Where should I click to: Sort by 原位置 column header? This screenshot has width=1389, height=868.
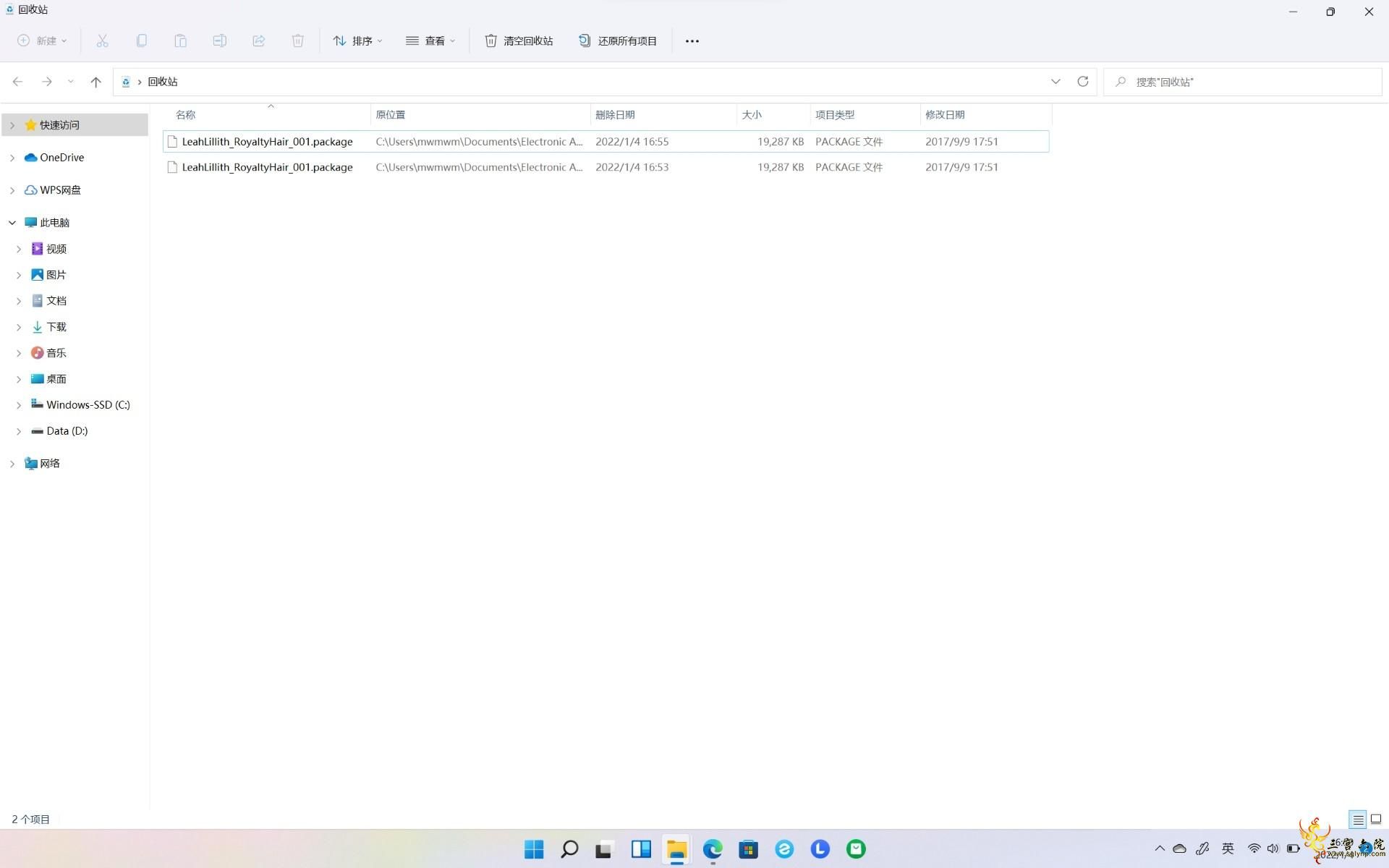tap(391, 115)
